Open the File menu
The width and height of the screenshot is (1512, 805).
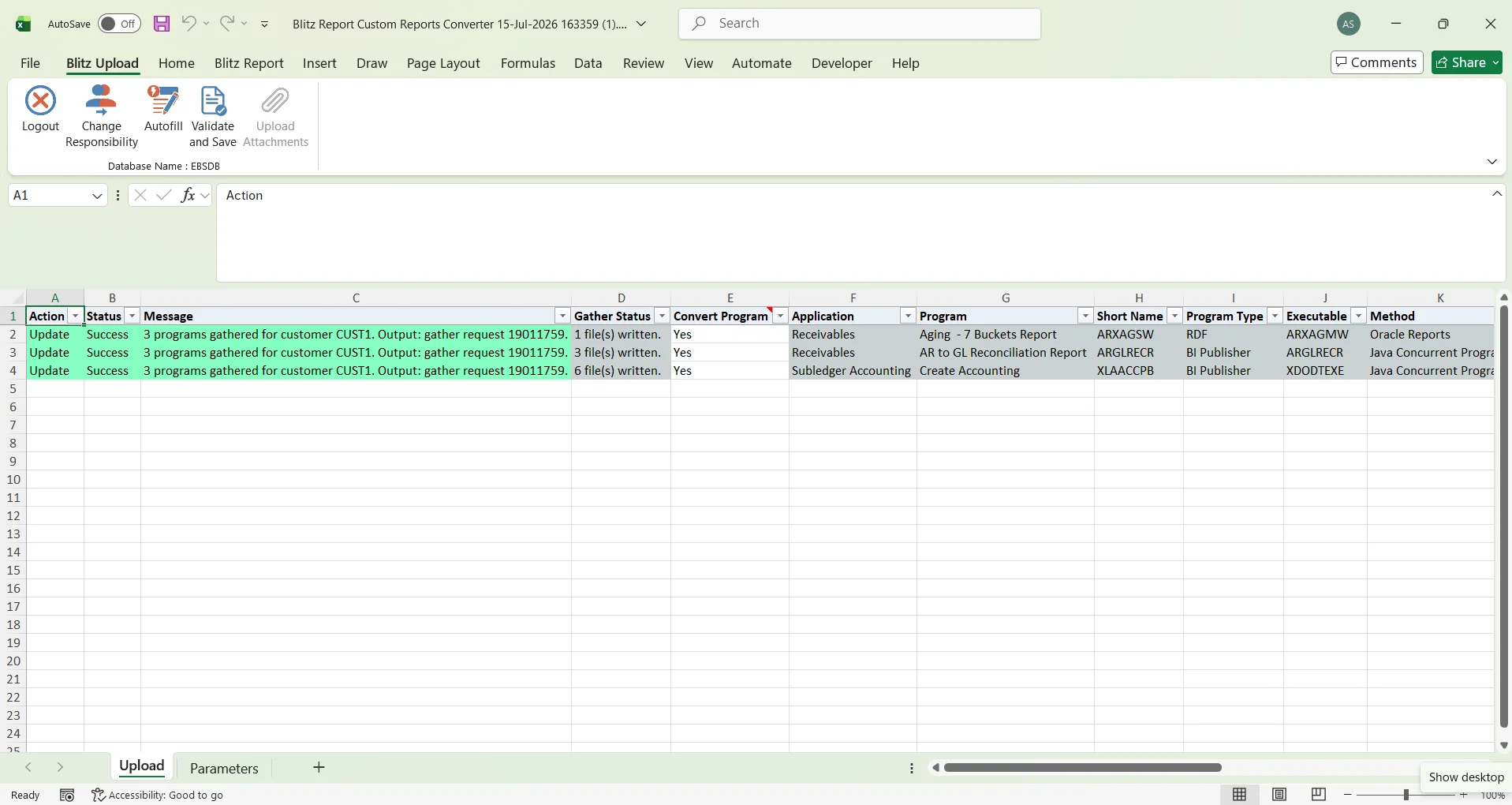30,63
